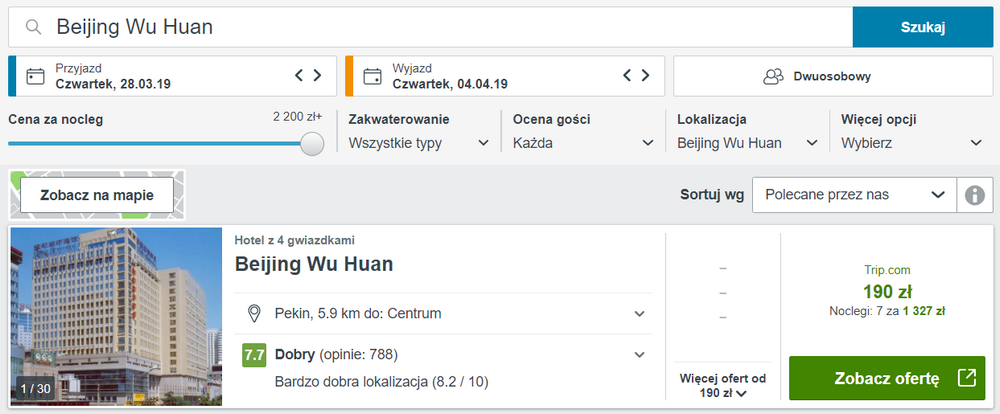The image size is (1000, 414).
Task: Click Dobry (opinie: 788) text
Action: (x=336, y=355)
